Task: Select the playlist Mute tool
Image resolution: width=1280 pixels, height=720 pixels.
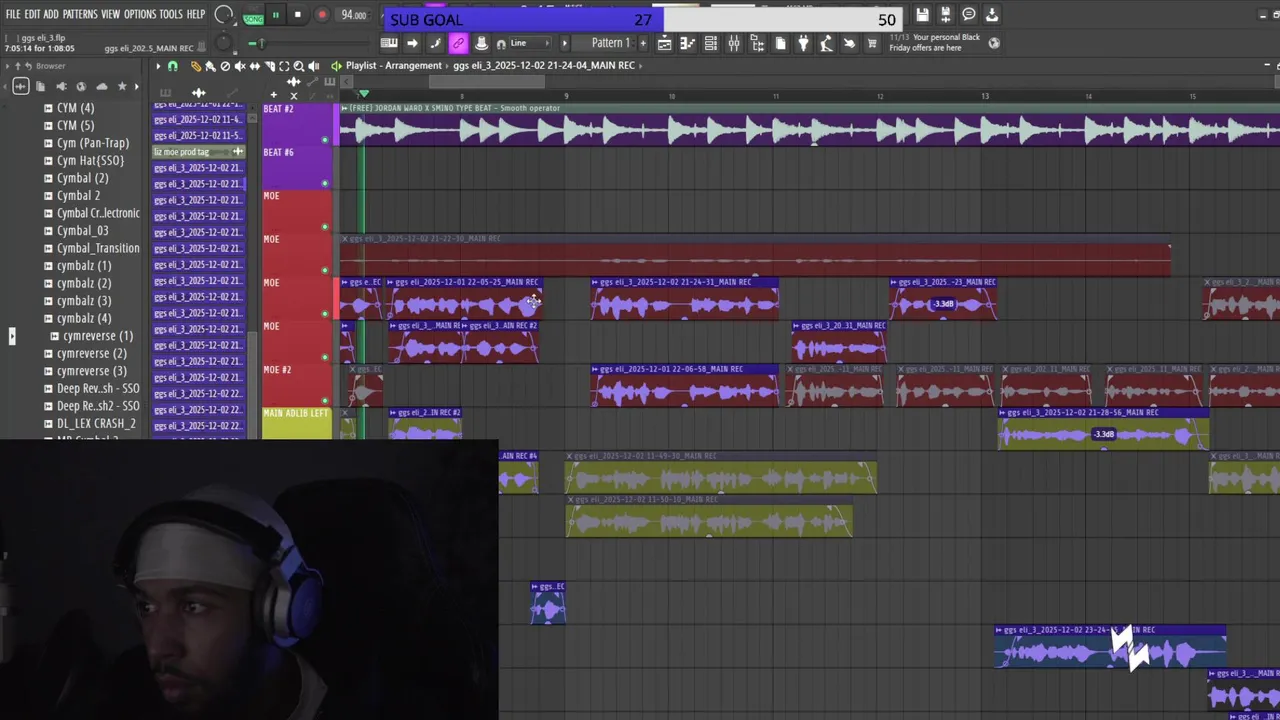Action: click(240, 66)
